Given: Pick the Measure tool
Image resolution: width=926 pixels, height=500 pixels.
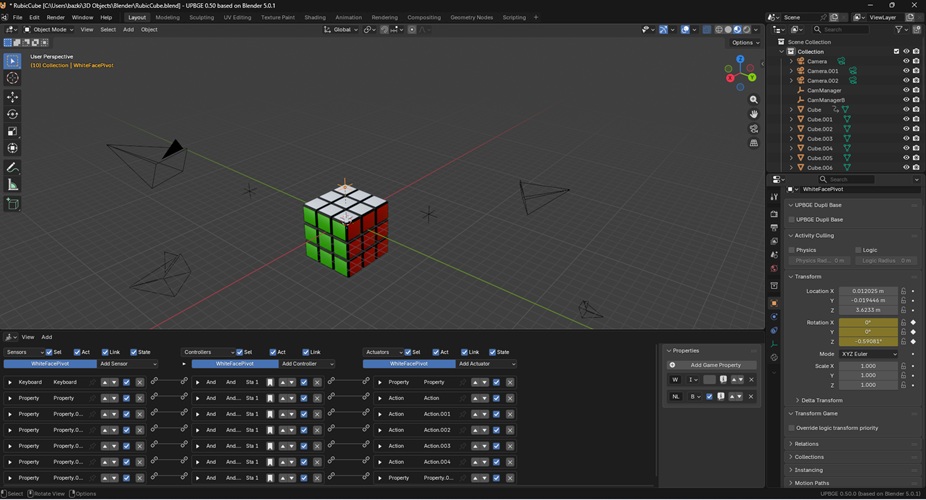Looking at the screenshot, I should point(12,185).
